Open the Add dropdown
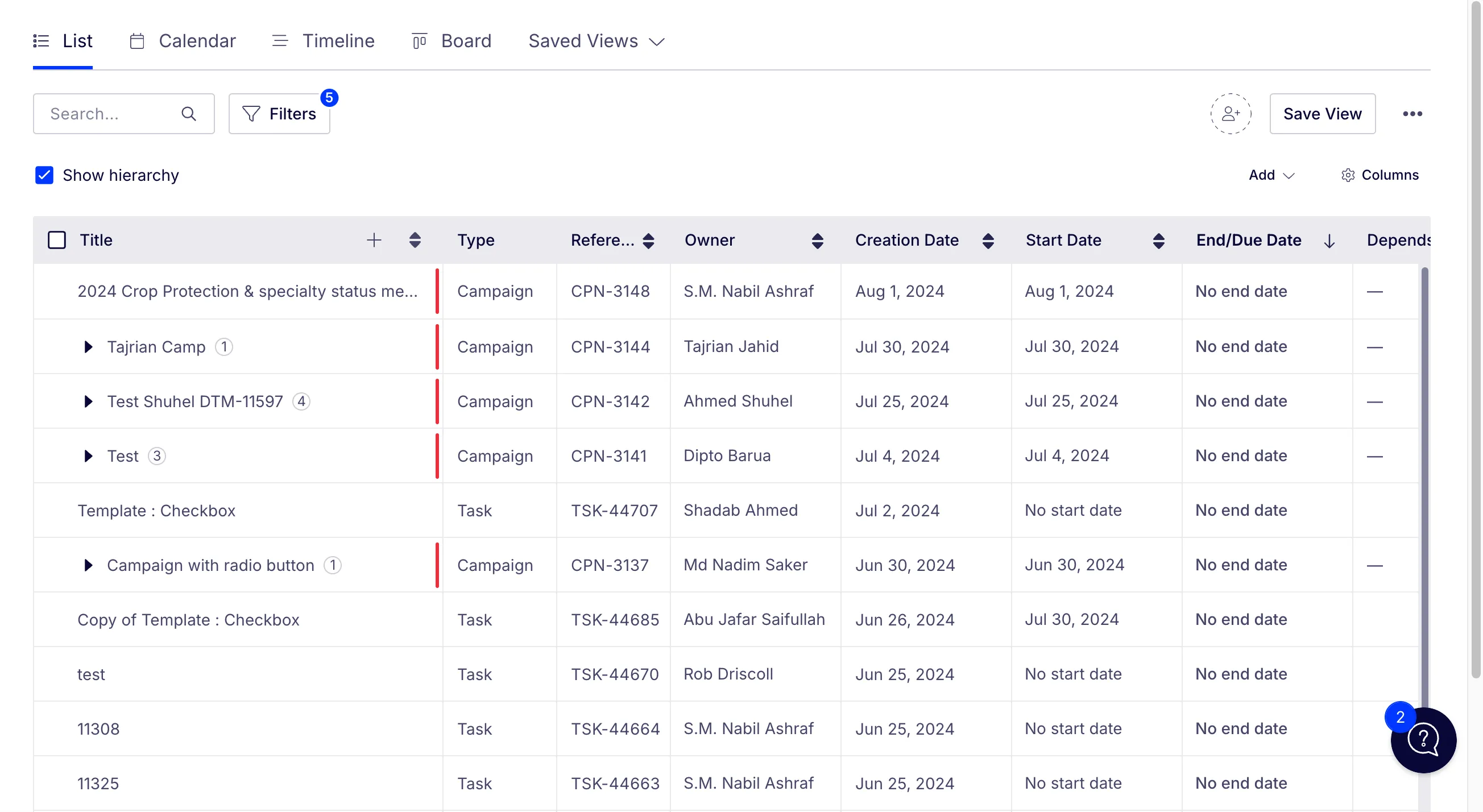Screen dimensions: 1483x812 click(x=1271, y=175)
